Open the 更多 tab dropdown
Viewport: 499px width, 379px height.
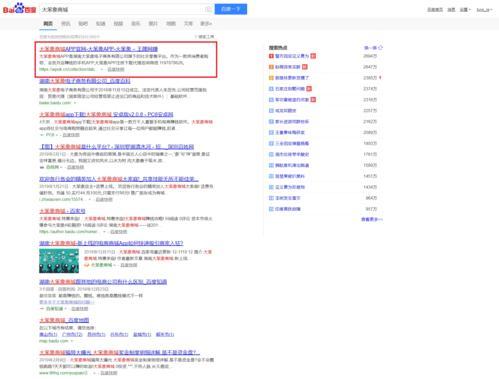click(206, 24)
